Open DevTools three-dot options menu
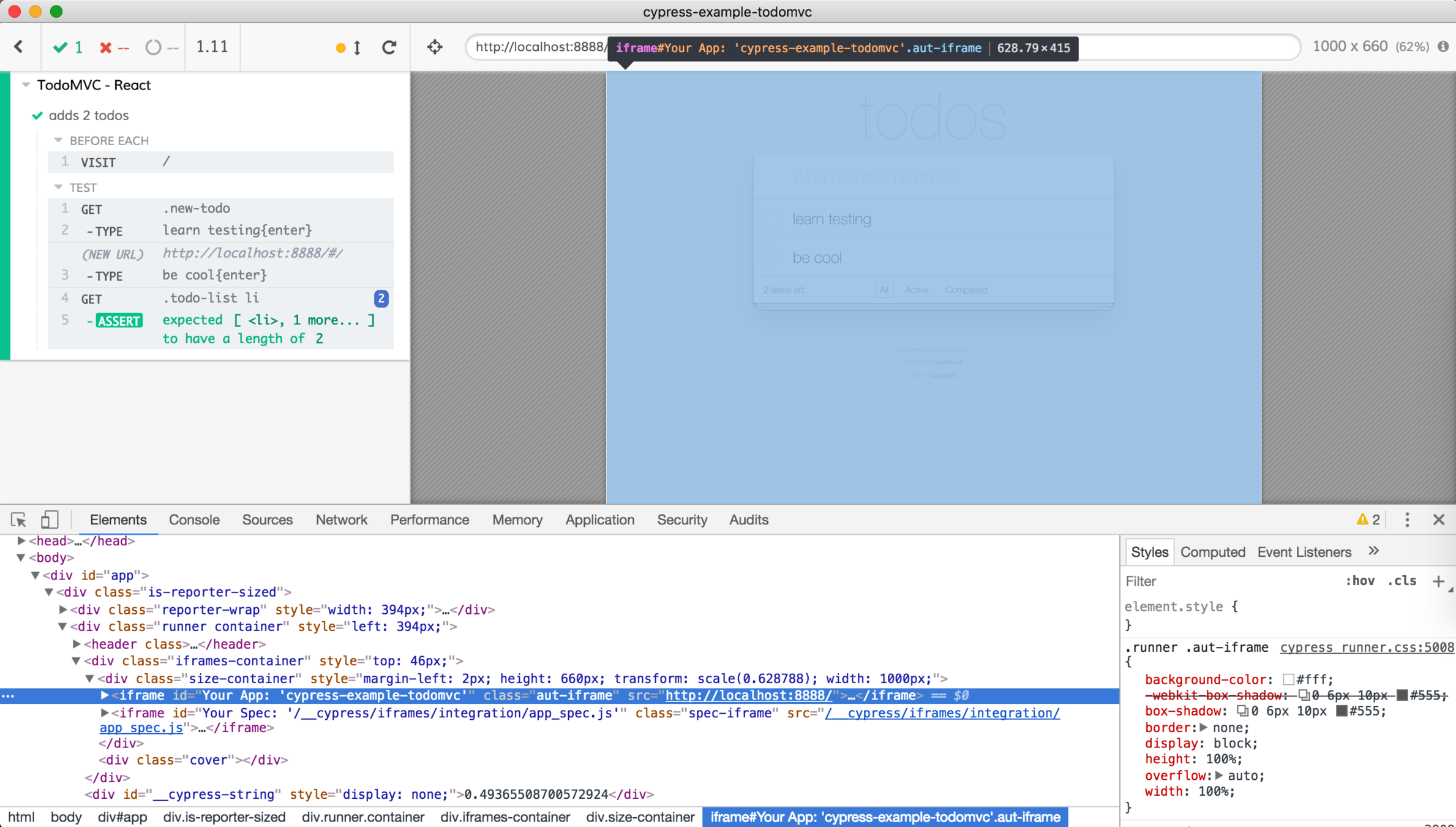This screenshot has width=1456, height=827. coord(1407,519)
